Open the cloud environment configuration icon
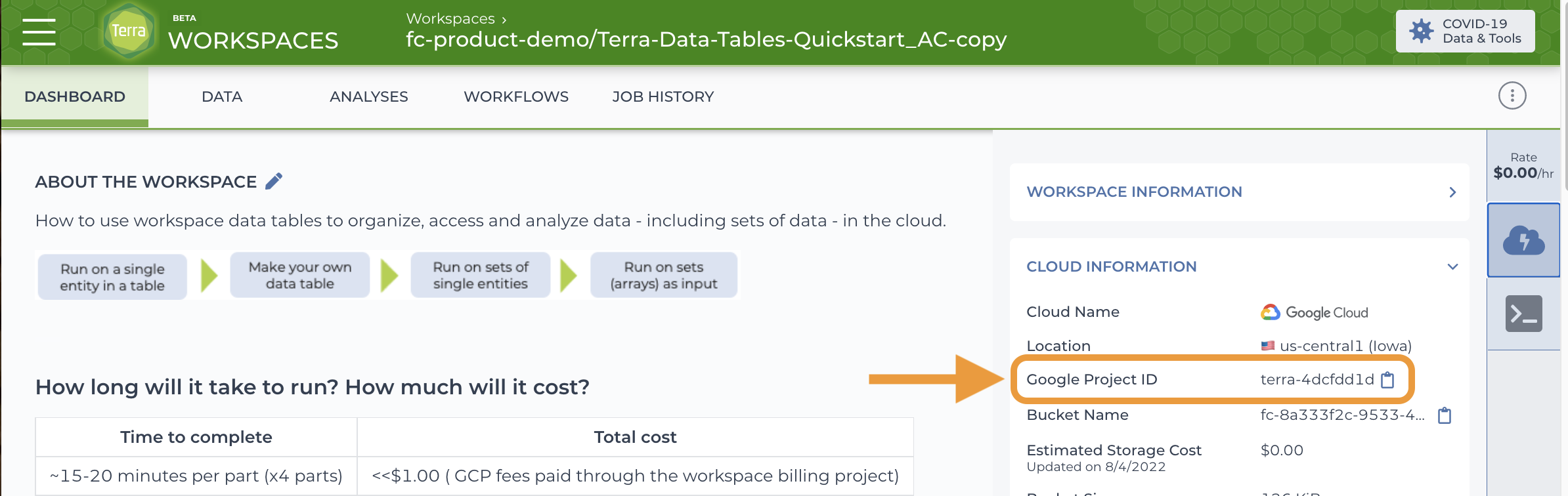This screenshot has height=496, width=1568. coord(1523,240)
